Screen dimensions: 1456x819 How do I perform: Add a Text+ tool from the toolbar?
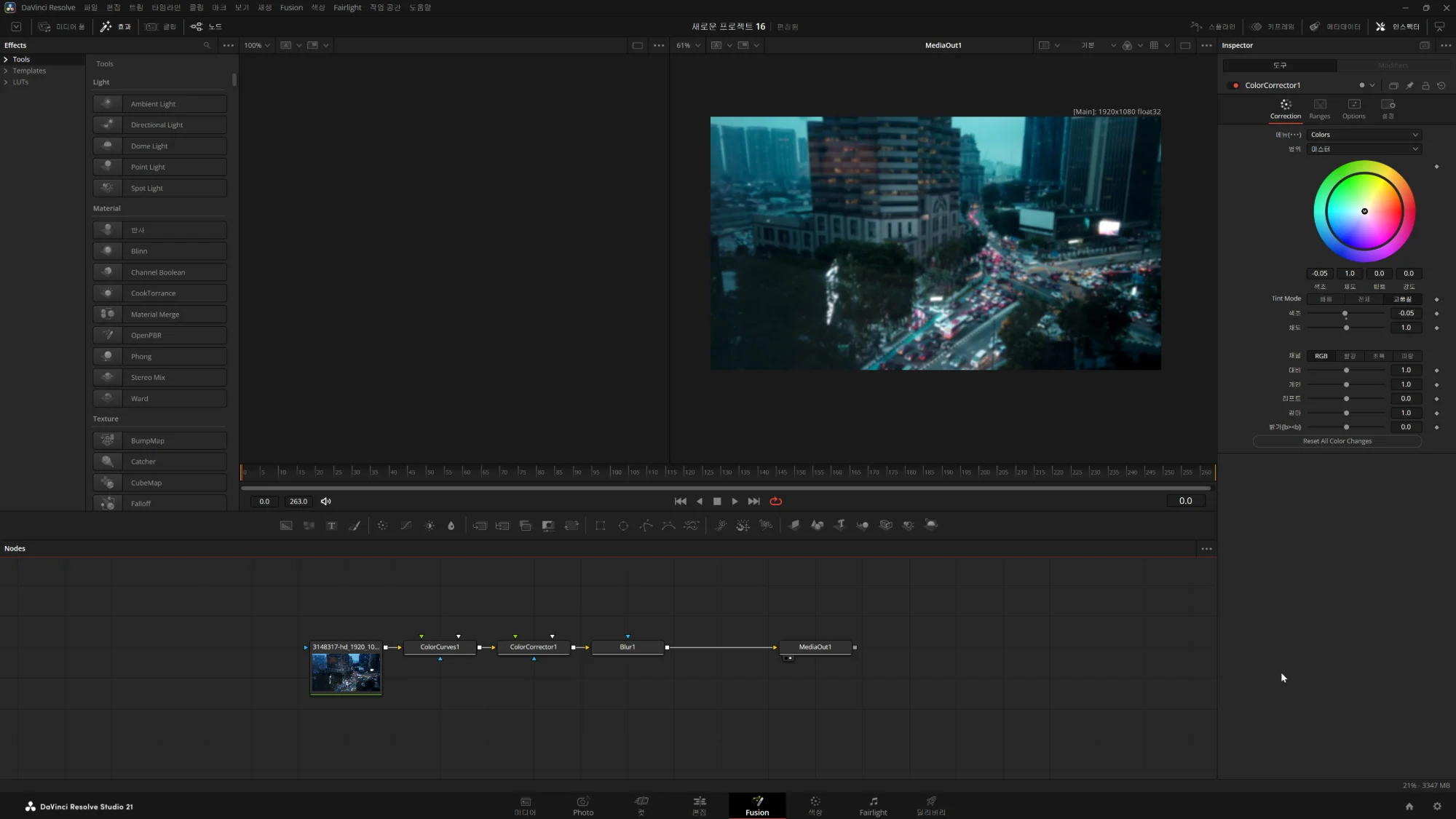click(331, 526)
